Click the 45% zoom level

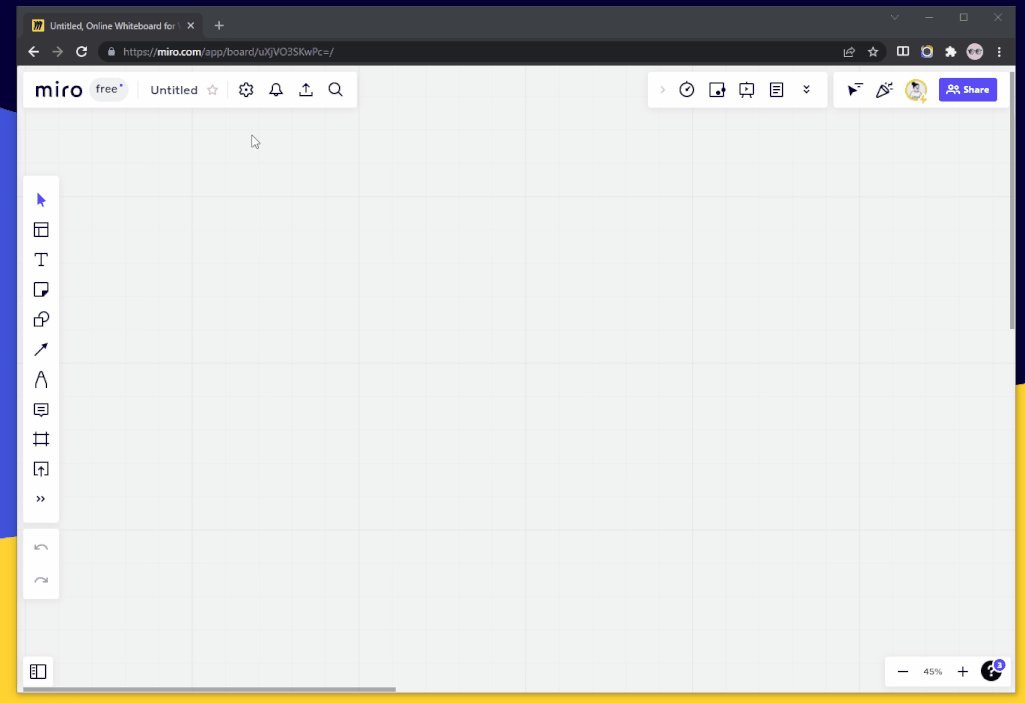tap(933, 672)
